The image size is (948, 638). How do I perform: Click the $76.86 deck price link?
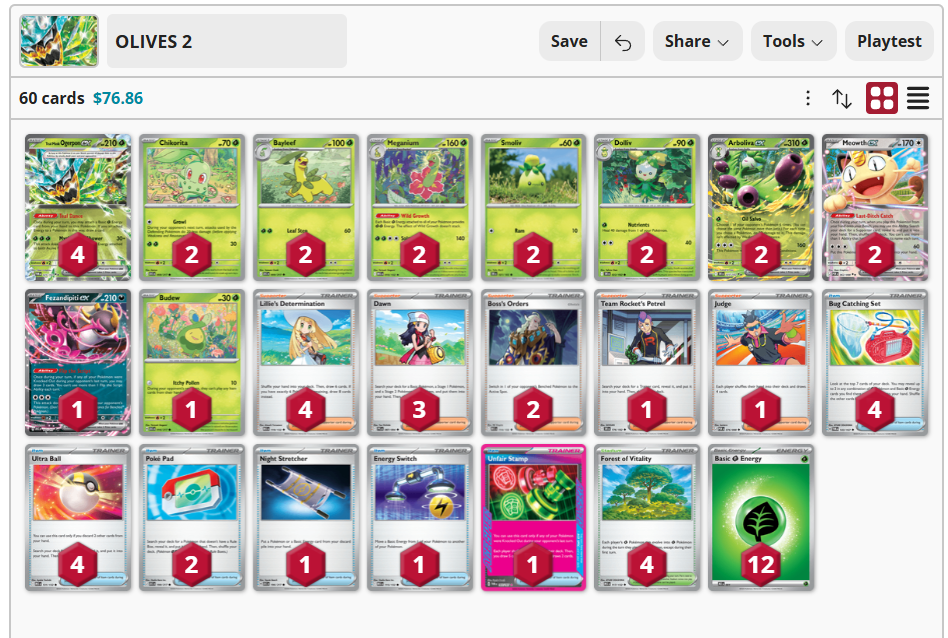coord(118,98)
